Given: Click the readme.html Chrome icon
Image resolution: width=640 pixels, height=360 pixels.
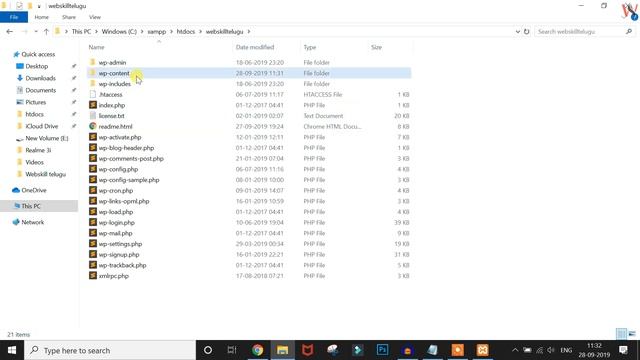Looking at the screenshot, I should (x=93, y=126).
